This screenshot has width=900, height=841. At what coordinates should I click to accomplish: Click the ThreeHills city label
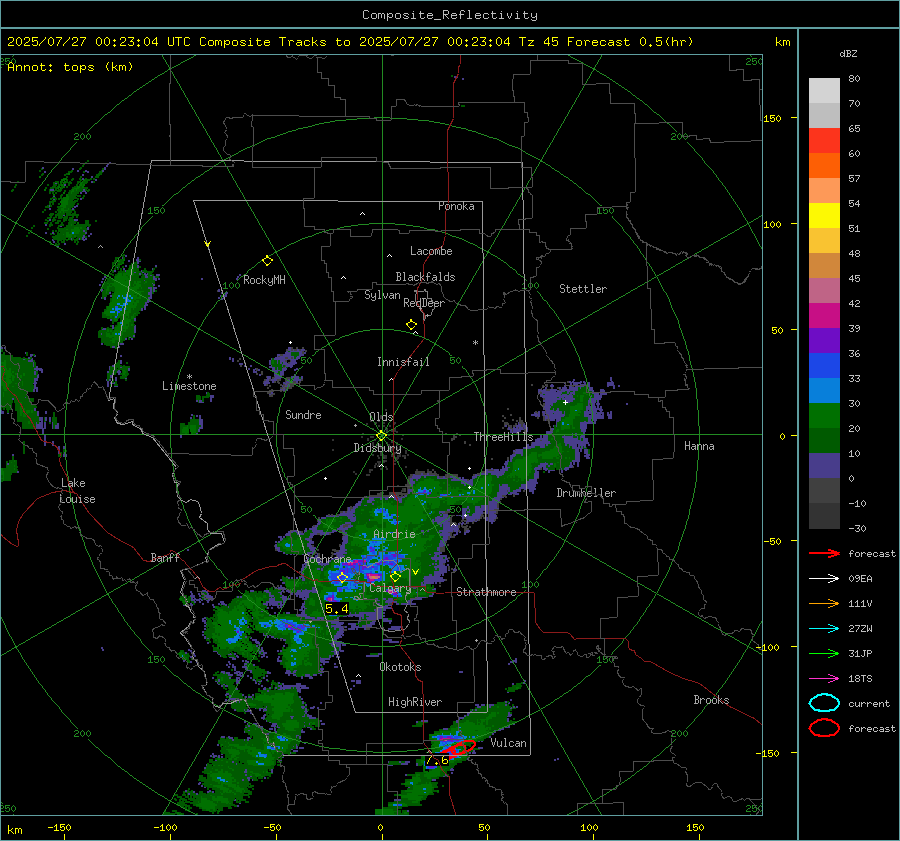(x=503, y=437)
